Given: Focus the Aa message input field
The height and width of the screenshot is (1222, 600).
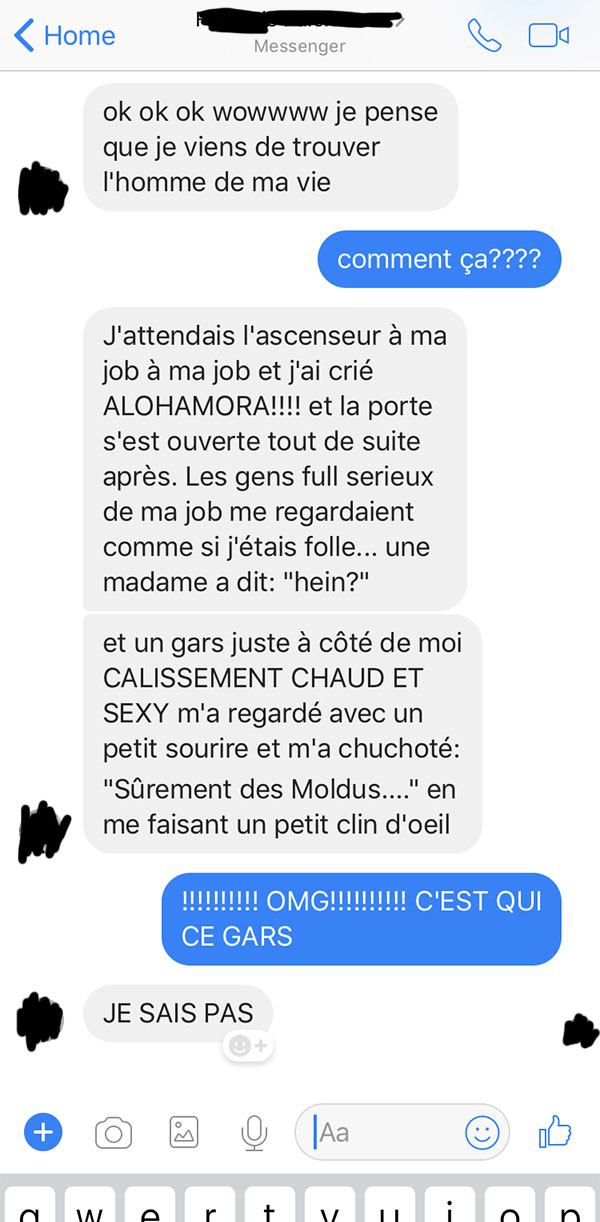Looking at the screenshot, I should pyautogui.click(x=402, y=1132).
